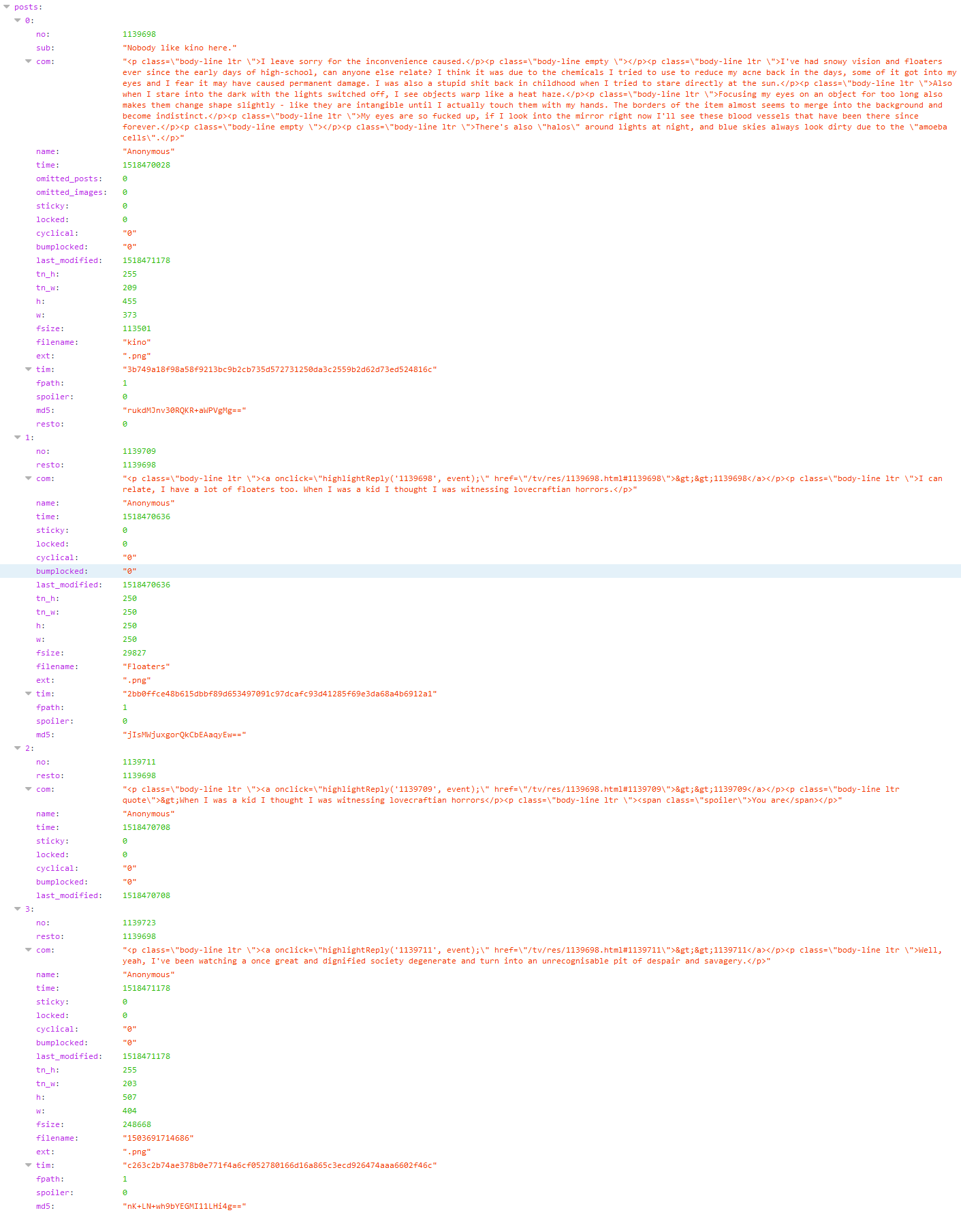Select tim hash starting with 2bb0ffce
This screenshot has width=961, height=1232.
pos(280,694)
